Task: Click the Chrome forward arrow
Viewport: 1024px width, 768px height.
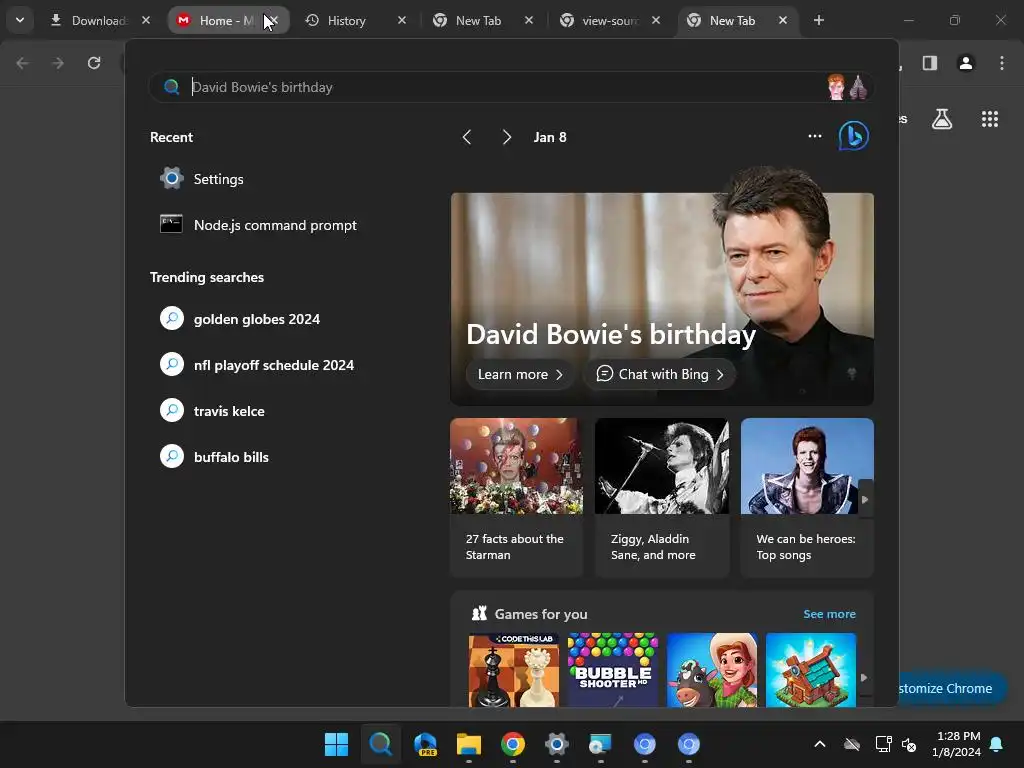Action: pyautogui.click(x=58, y=63)
